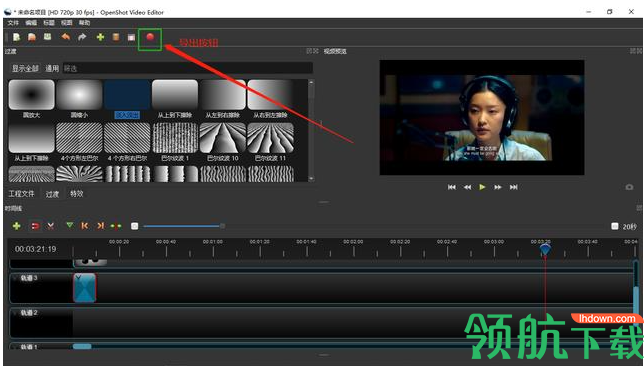644x366 pixels.
Task: Click the video preview frame
Action: 482,117
